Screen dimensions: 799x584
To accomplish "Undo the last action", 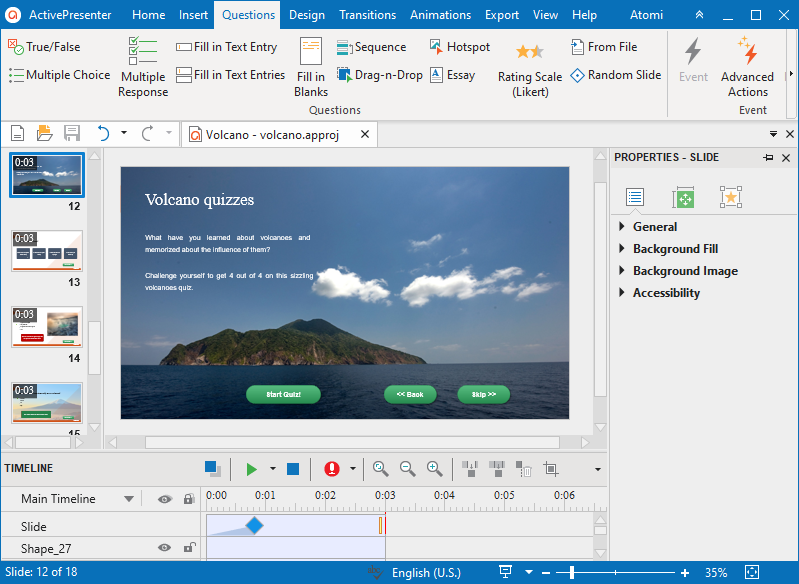I will pos(103,134).
